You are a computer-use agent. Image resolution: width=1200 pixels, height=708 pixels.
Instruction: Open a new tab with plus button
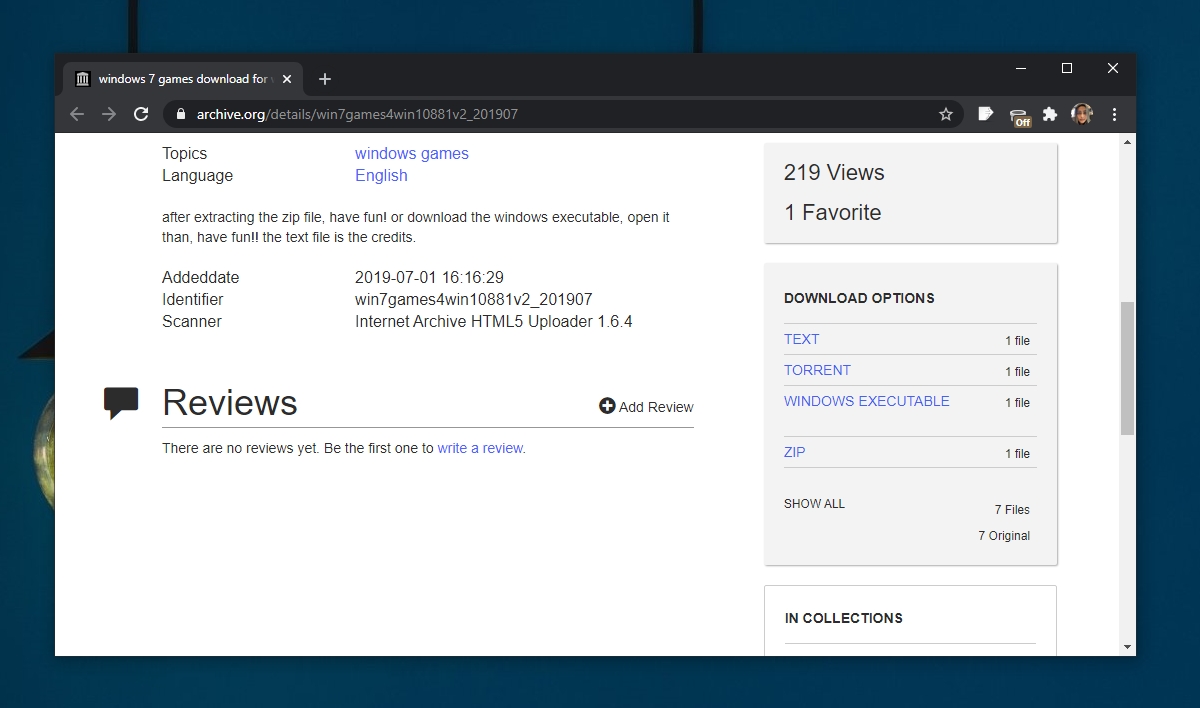point(325,79)
